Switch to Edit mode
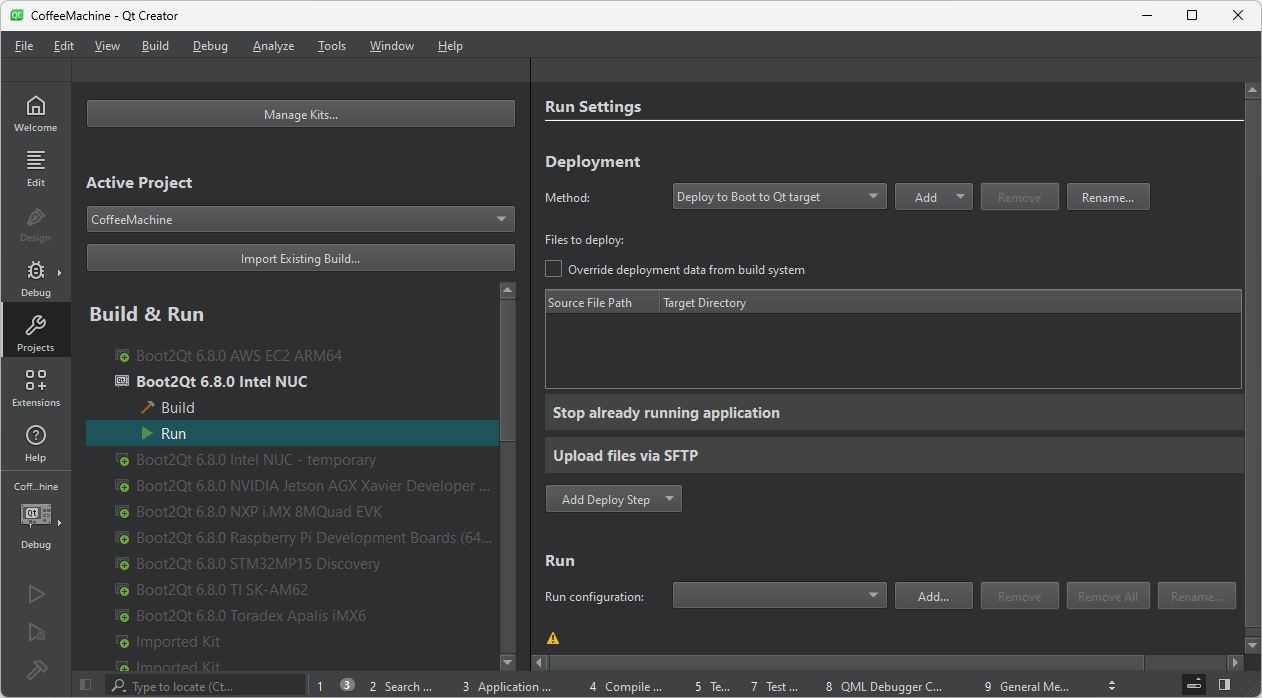This screenshot has height=698, width=1262. point(35,168)
